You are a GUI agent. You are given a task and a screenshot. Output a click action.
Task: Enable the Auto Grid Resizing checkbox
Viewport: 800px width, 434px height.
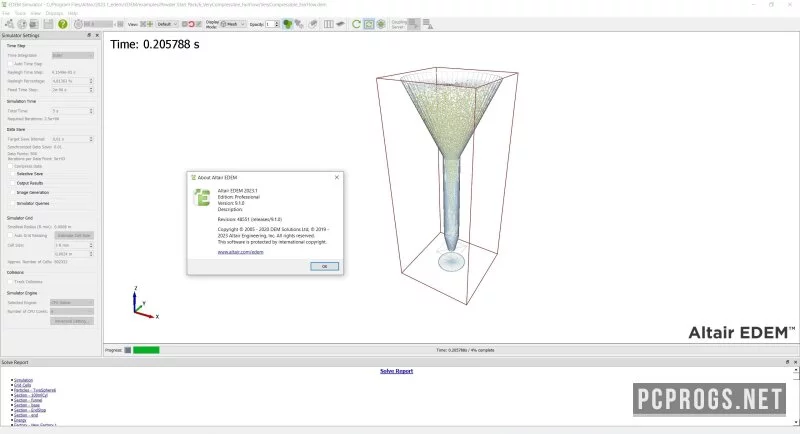click(10, 236)
